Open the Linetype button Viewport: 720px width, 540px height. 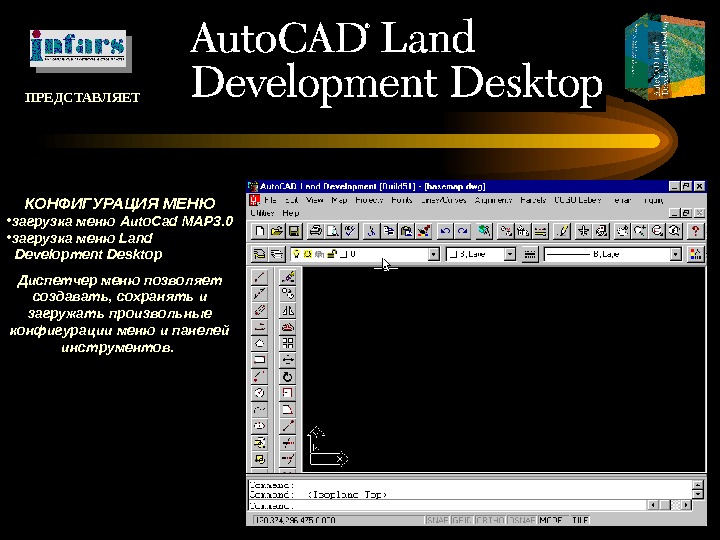[x=529, y=254]
